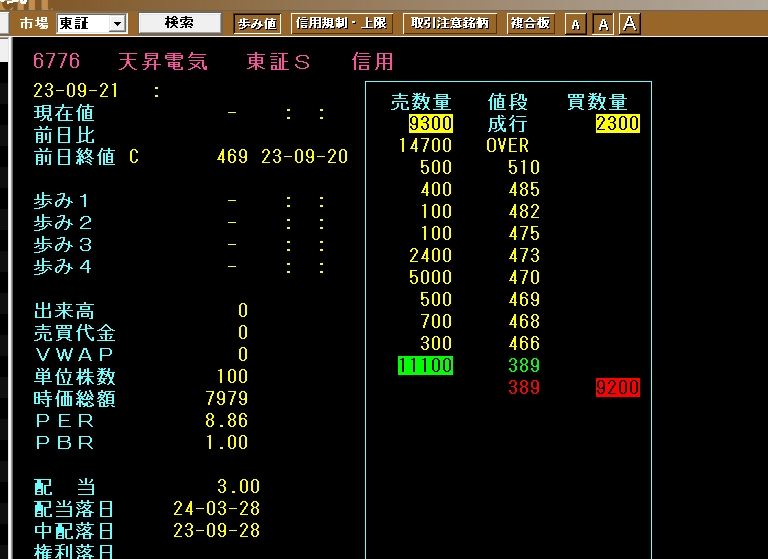The image size is (768, 559).
Task: Click the previous close date 23-09-20
Action: (x=304, y=157)
